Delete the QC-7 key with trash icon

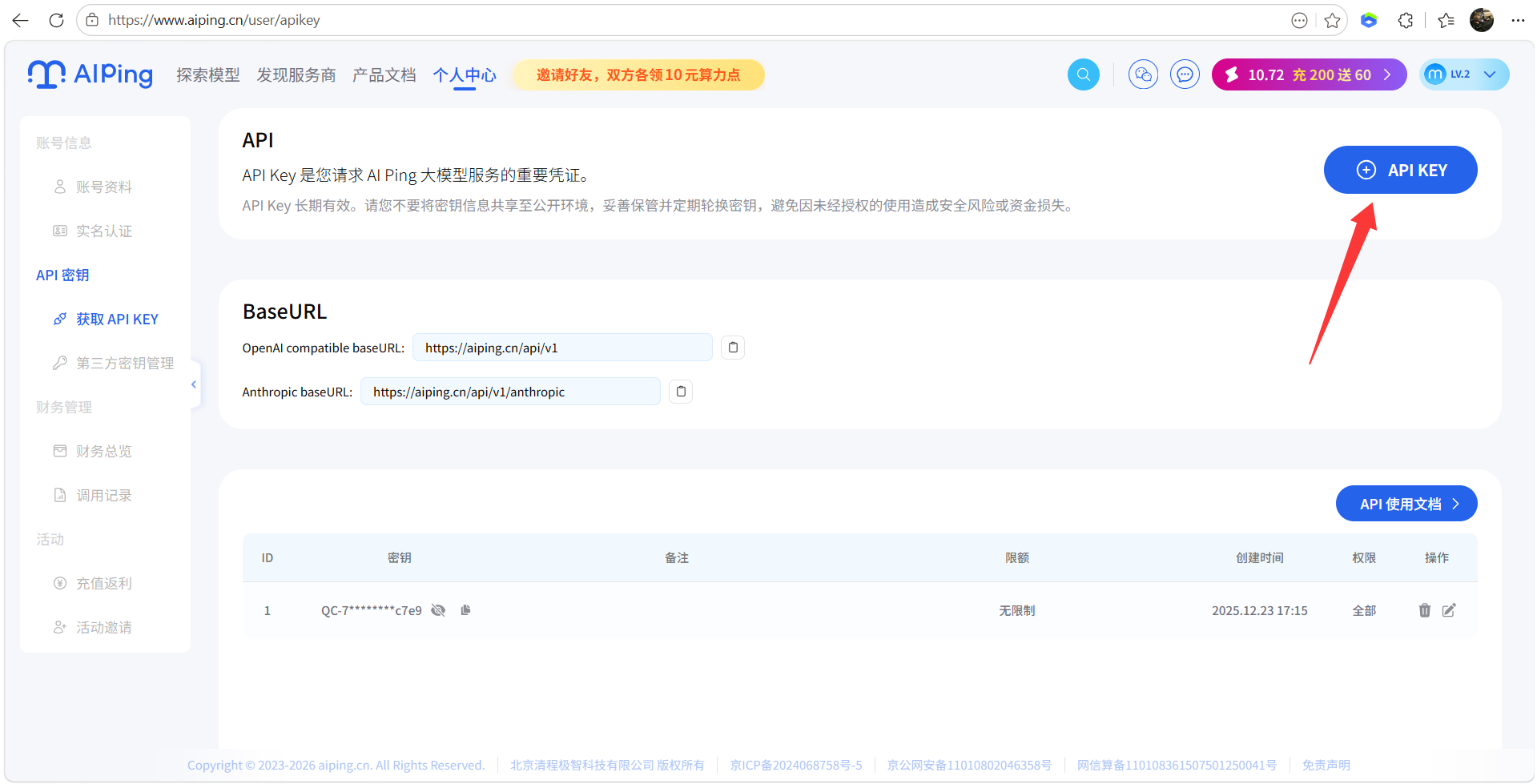1425,610
